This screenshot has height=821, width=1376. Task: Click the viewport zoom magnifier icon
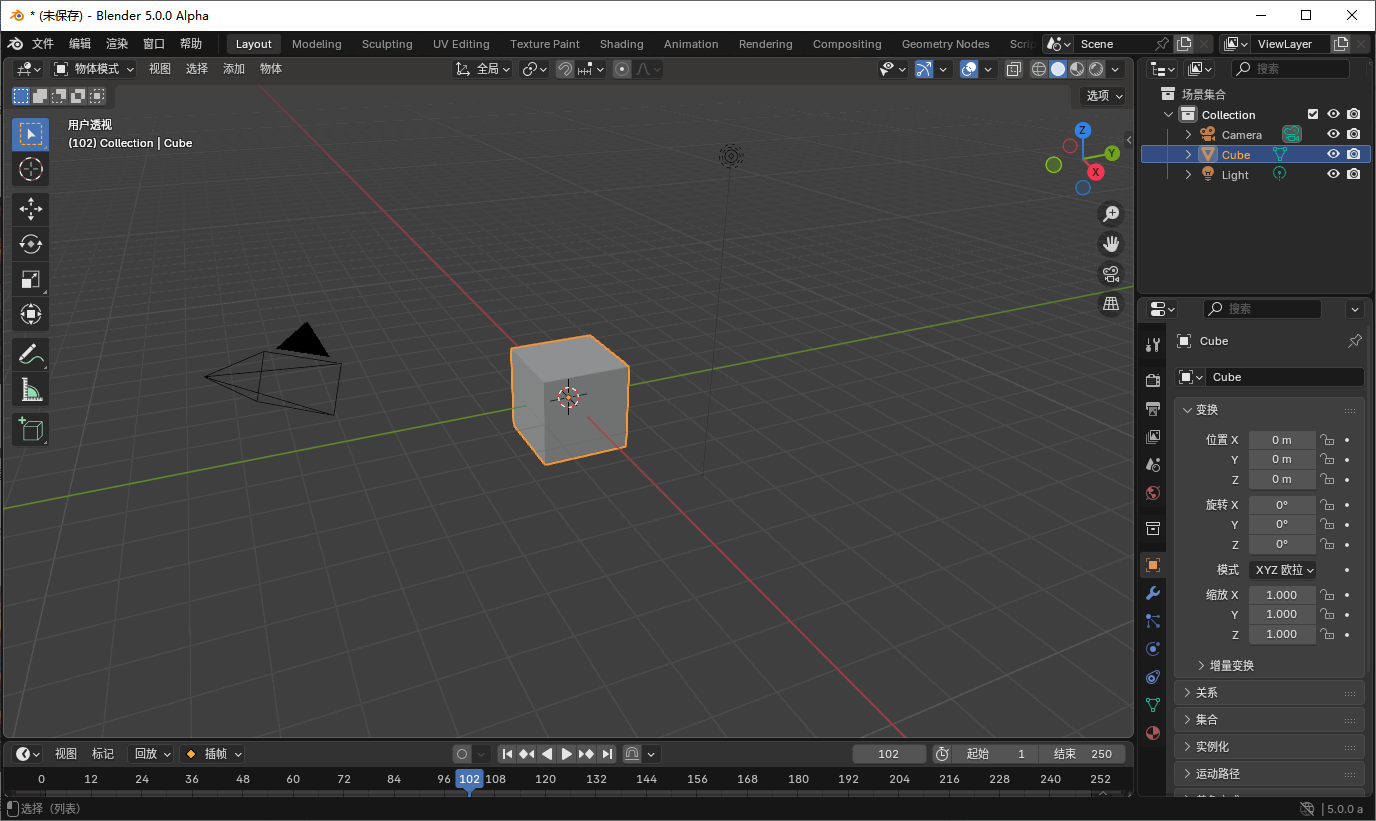pos(1111,213)
